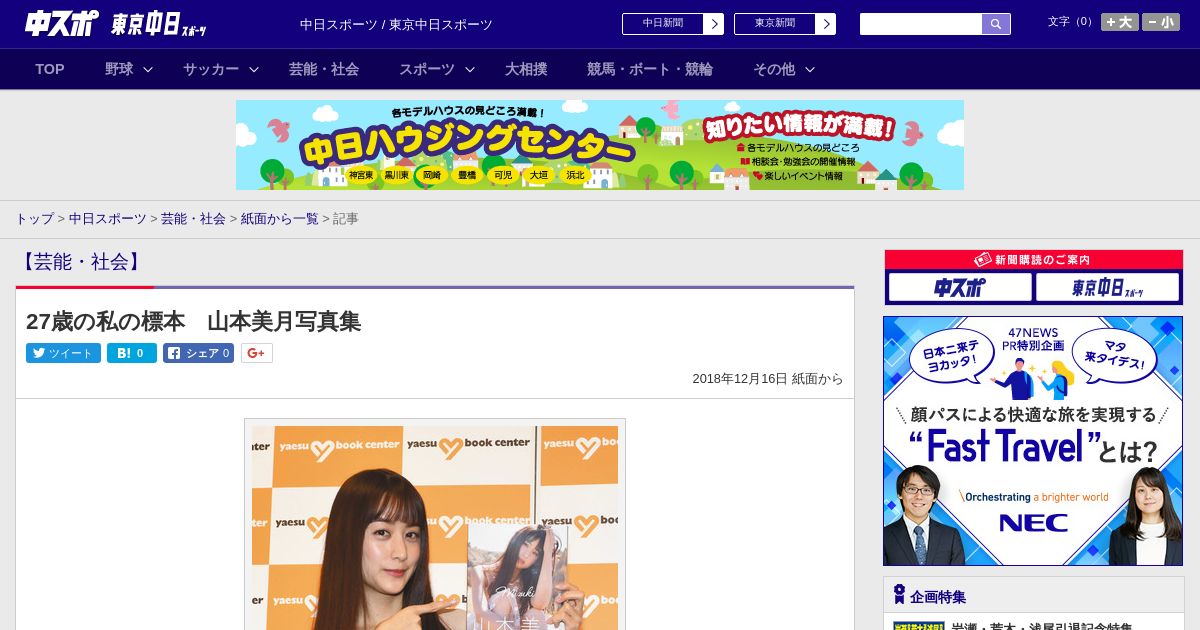
Task: Select 競馬・ボート・競輪 in navigation bar
Action: [x=650, y=69]
